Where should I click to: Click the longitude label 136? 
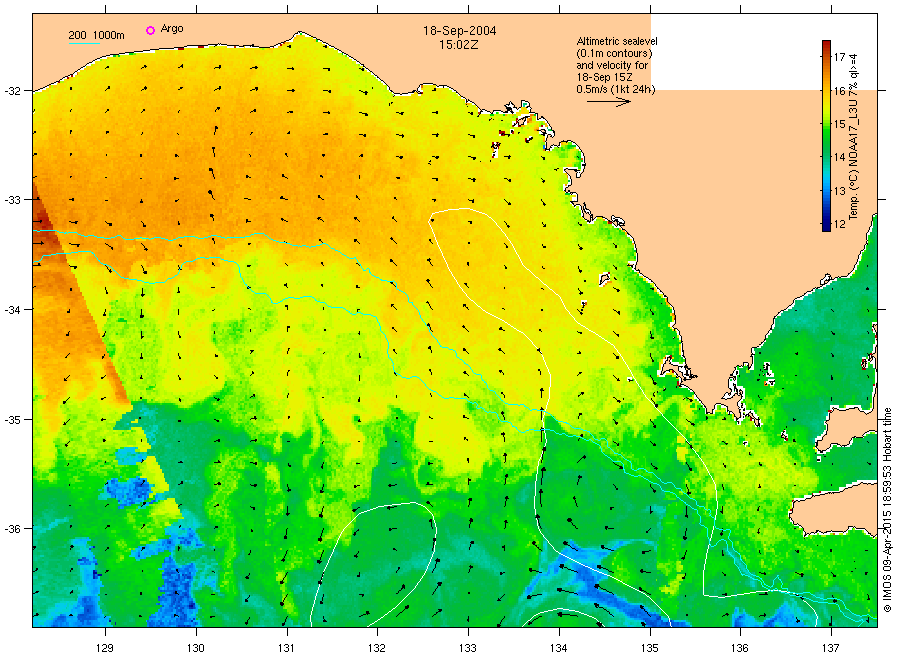[740, 649]
